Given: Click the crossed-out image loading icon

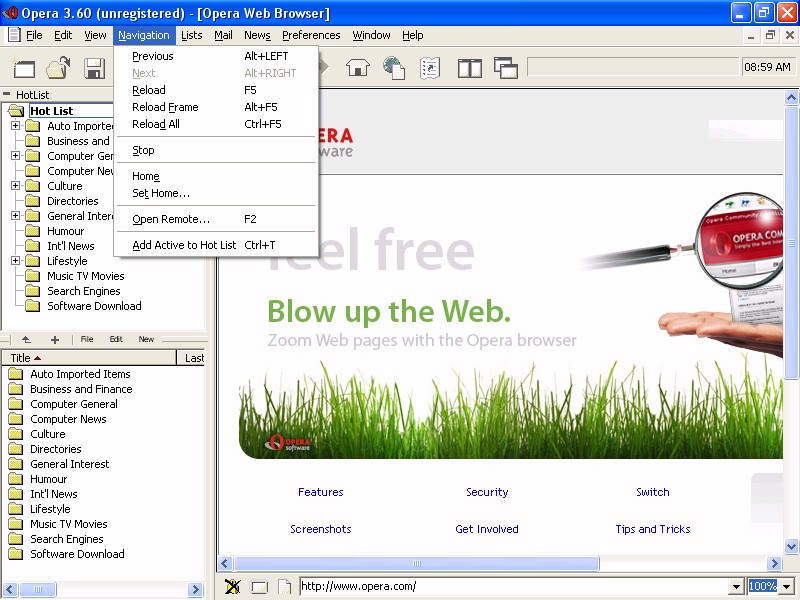Looking at the screenshot, I should coord(232,587).
